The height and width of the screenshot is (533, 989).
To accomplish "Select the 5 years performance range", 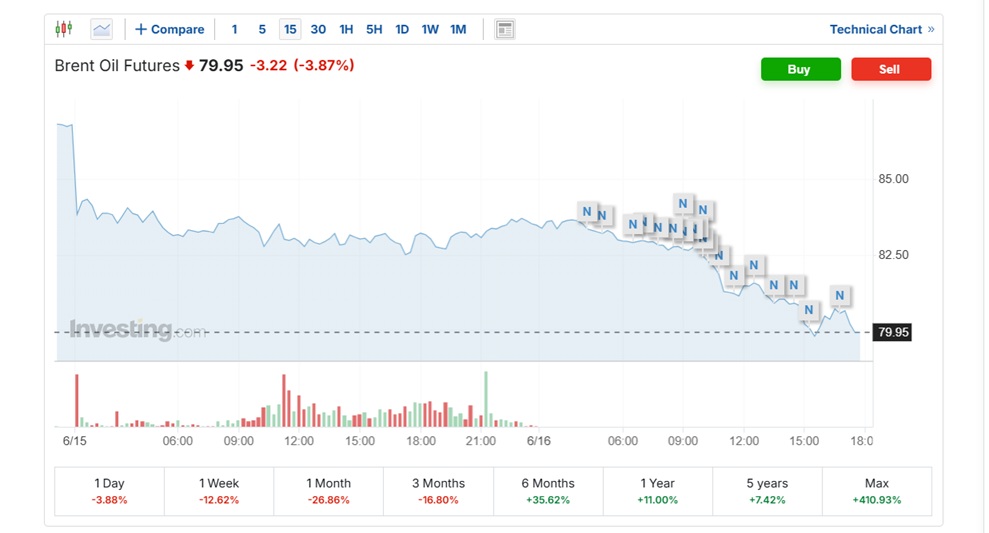I will pos(767,491).
